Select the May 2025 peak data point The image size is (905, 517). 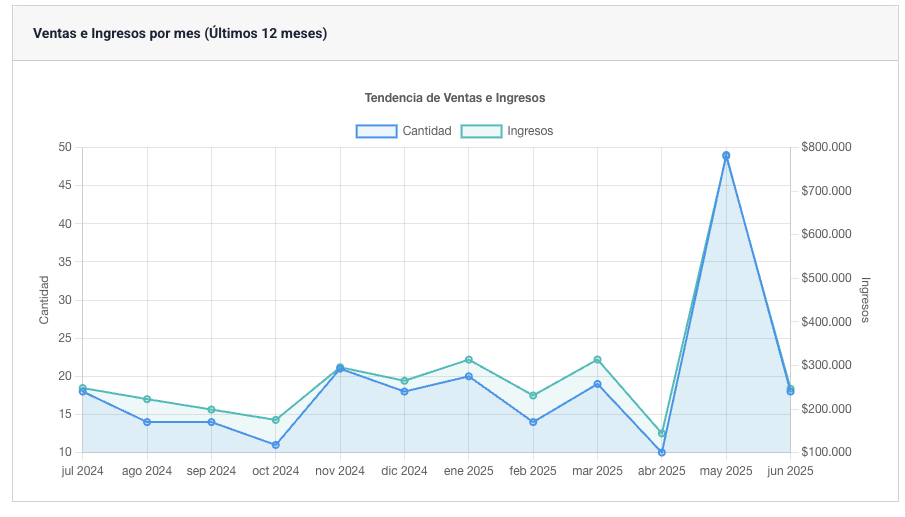pos(726,156)
